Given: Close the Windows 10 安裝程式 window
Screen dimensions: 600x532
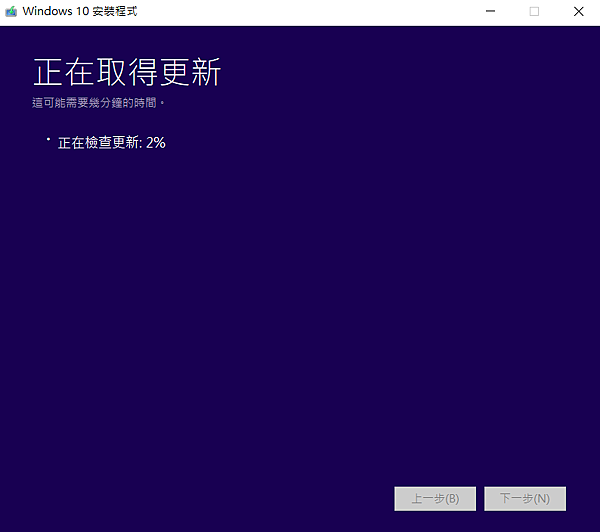Looking at the screenshot, I should click(x=579, y=11).
